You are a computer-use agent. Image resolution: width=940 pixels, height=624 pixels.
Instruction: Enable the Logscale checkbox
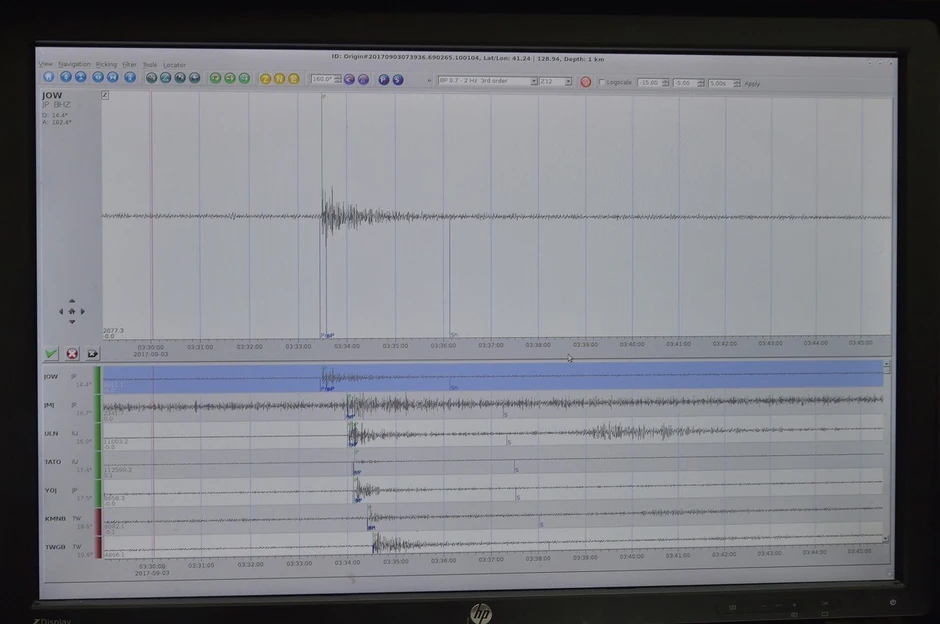[601, 82]
